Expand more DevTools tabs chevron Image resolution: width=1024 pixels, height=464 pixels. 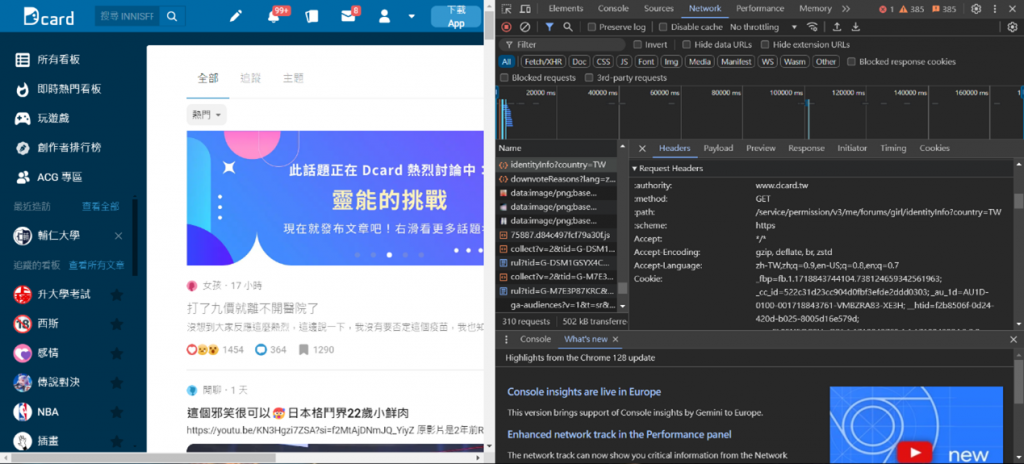pos(846,8)
